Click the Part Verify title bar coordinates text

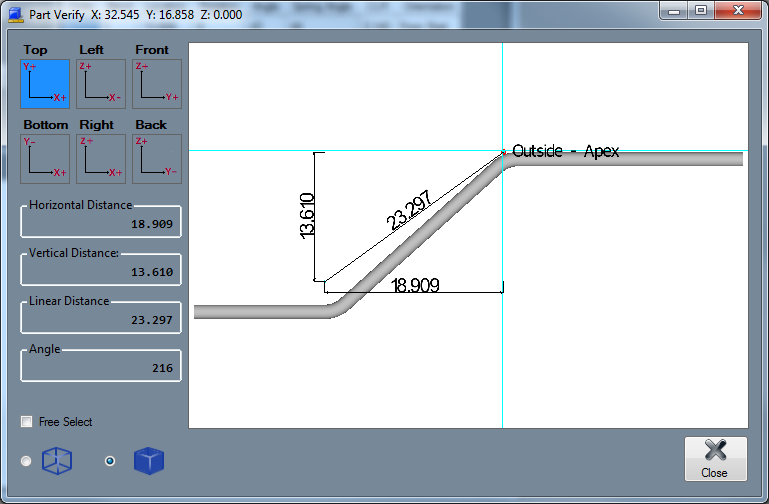[167, 15]
